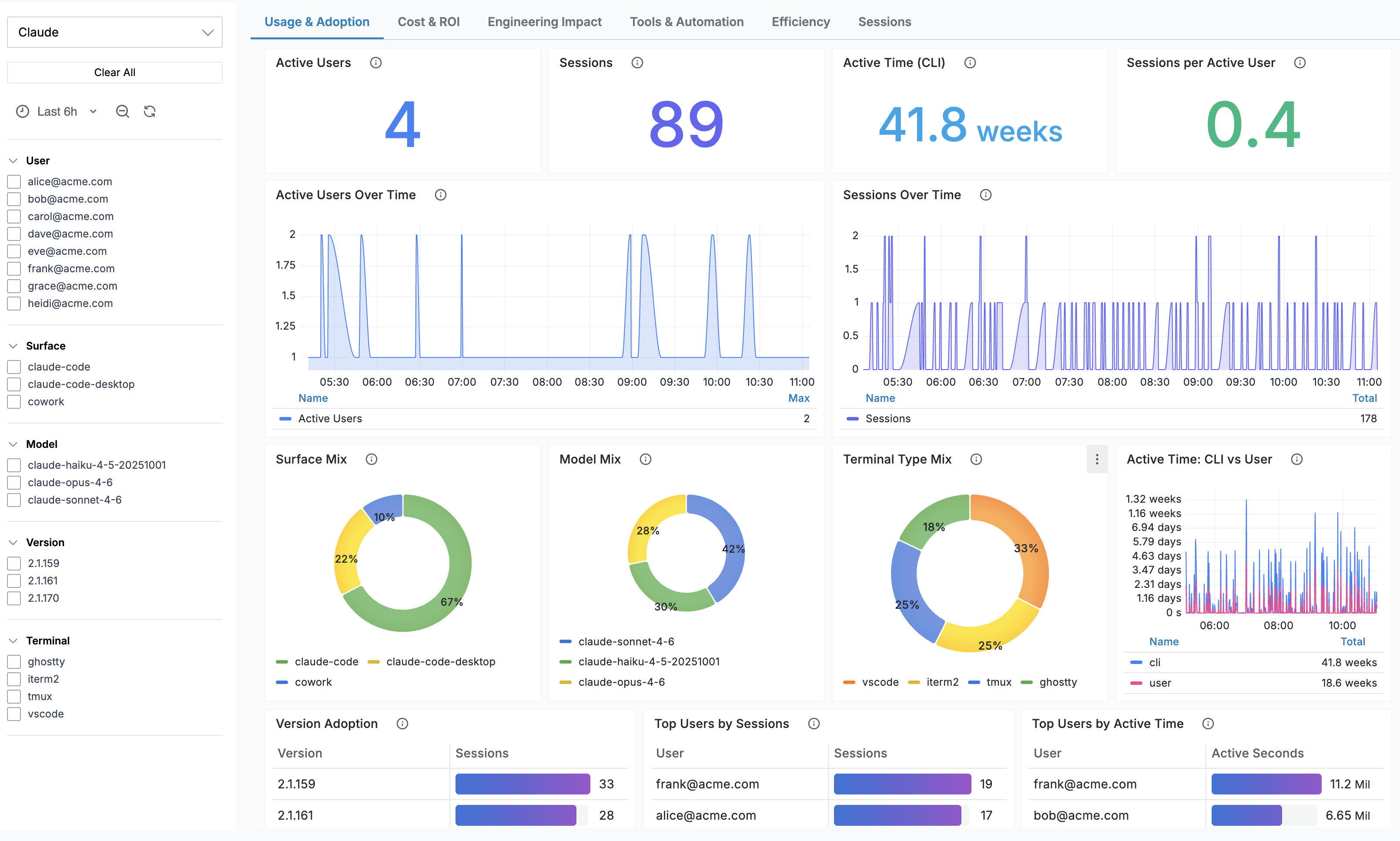Image resolution: width=1400 pixels, height=841 pixels.
Task: Click the refresh dashboard icon
Action: click(150, 112)
